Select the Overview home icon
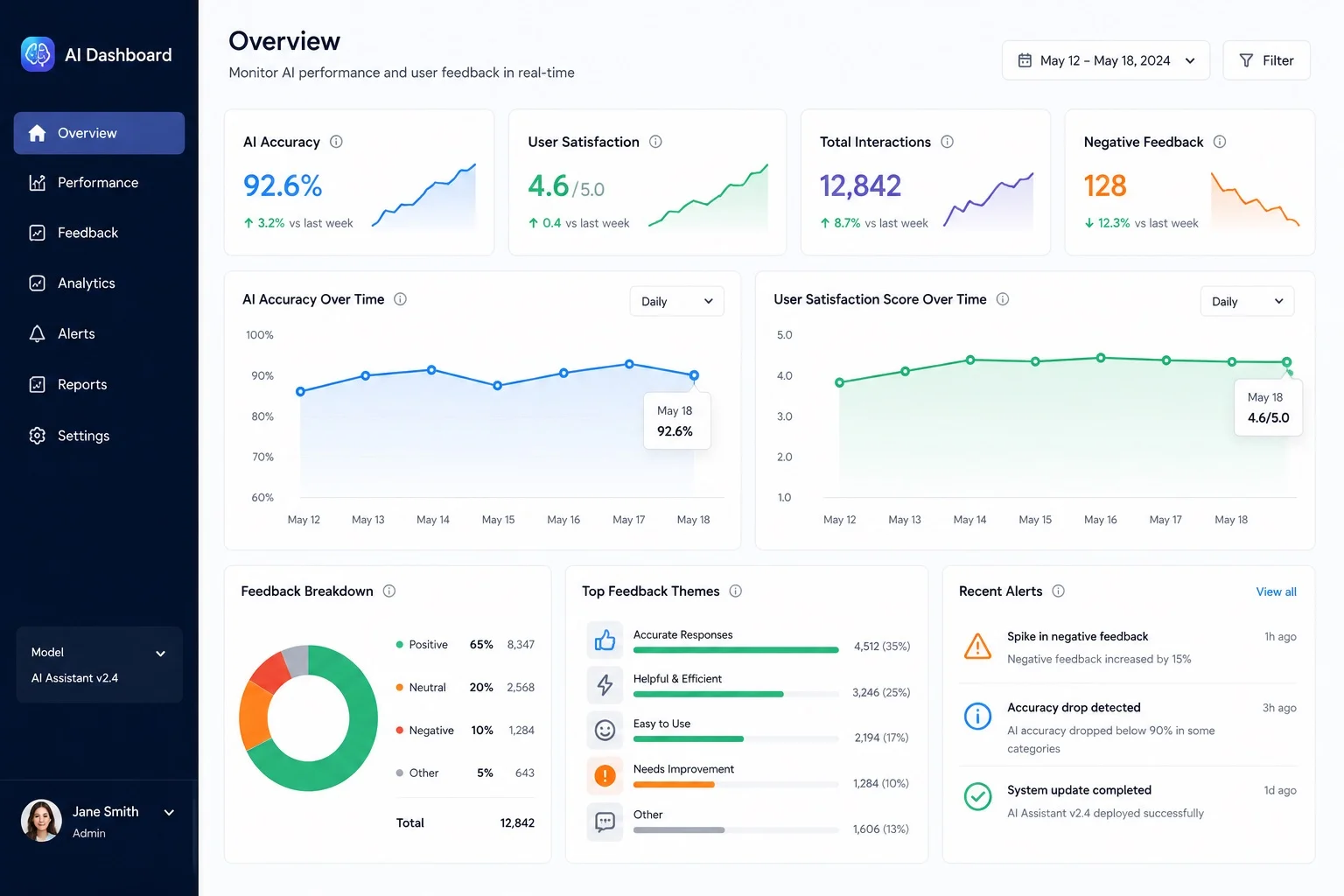This screenshot has height=896, width=1344. [x=37, y=133]
